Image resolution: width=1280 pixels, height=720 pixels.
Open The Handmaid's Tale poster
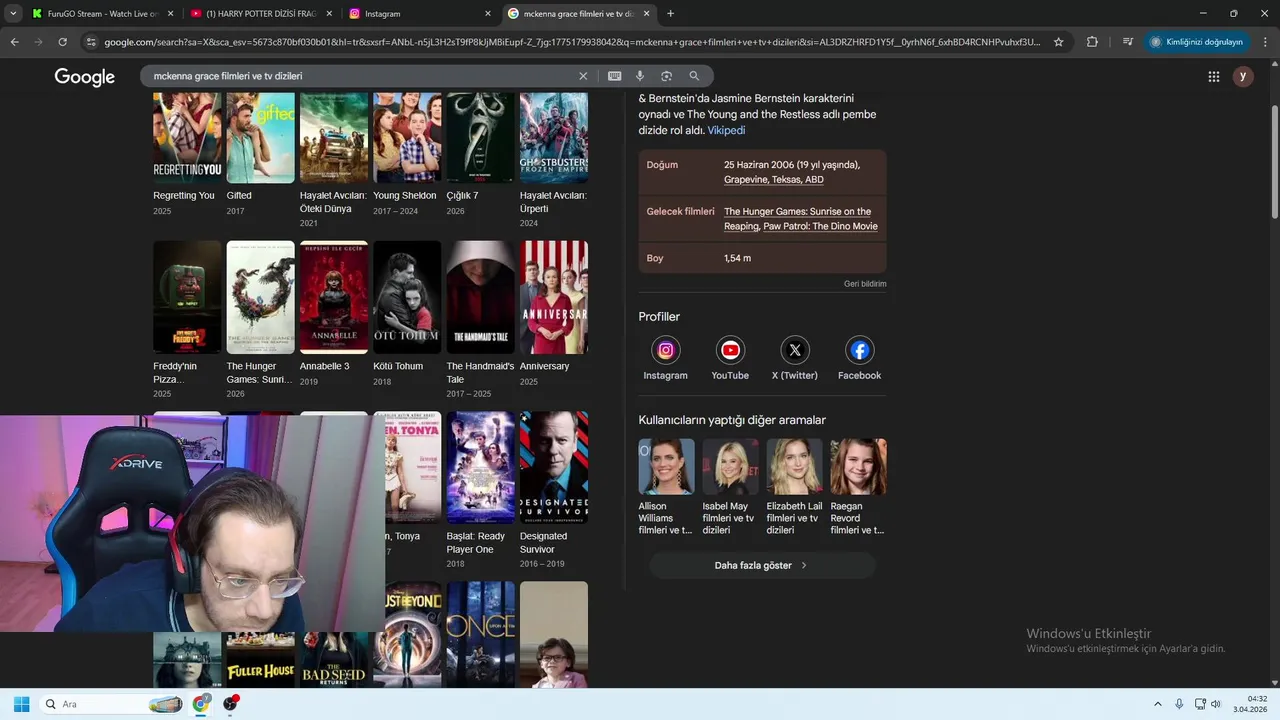480,297
